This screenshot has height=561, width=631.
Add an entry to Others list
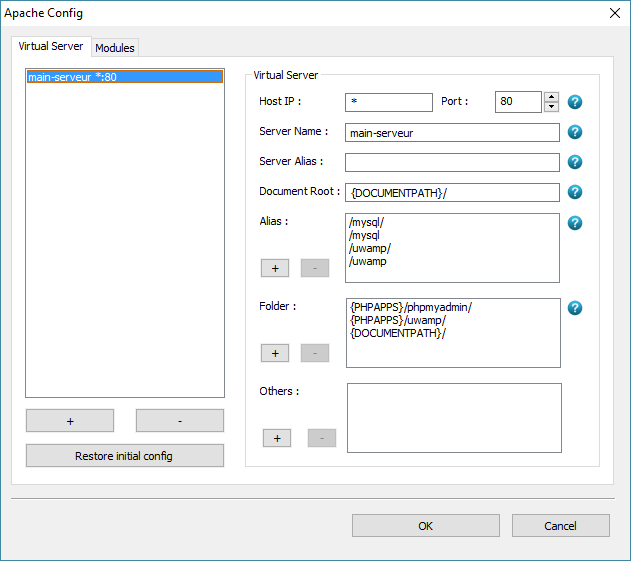click(277, 438)
